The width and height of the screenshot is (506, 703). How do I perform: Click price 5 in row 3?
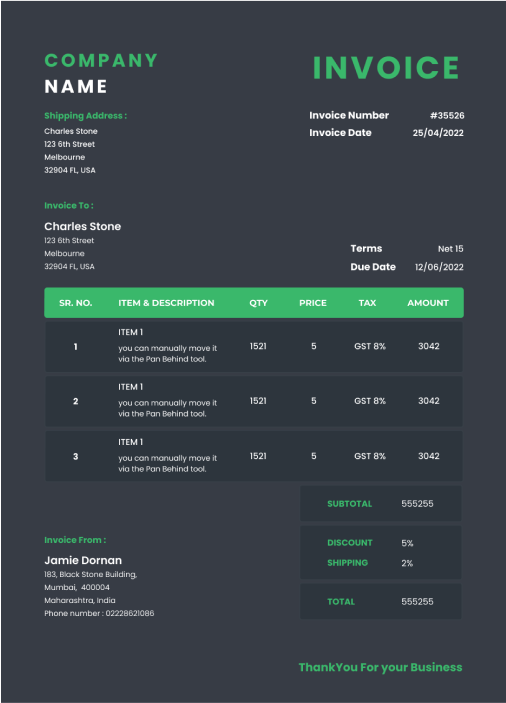314,456
